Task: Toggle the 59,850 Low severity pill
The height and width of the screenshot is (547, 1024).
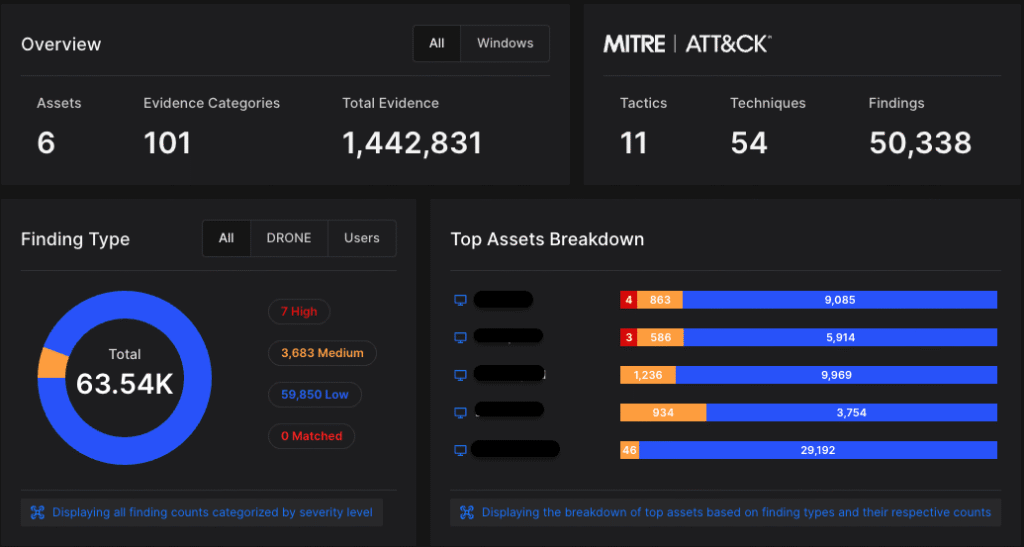Action: [315, 394]
